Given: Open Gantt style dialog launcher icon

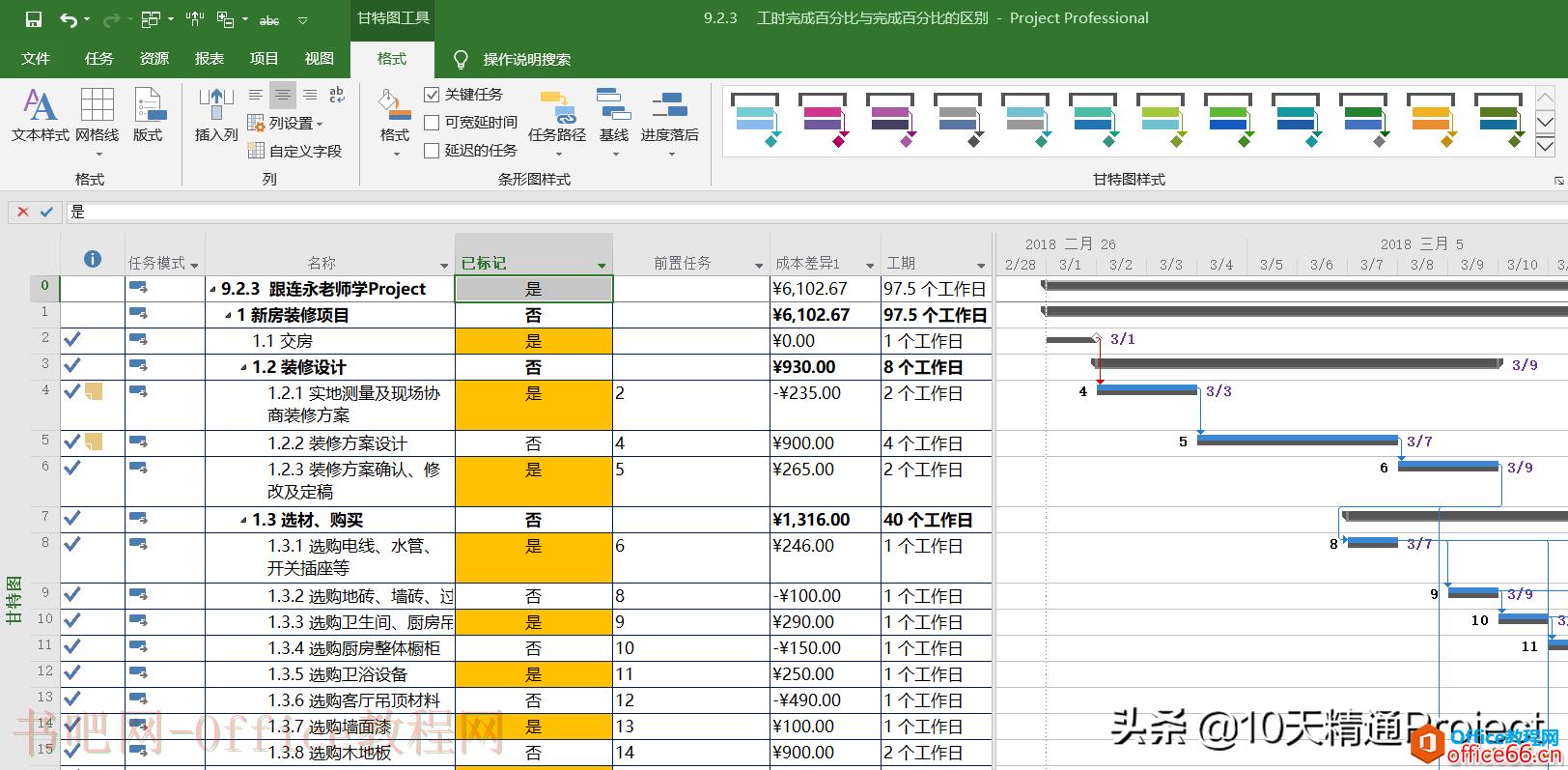Looking at the screenshot, I should (x=1558, y=181).
